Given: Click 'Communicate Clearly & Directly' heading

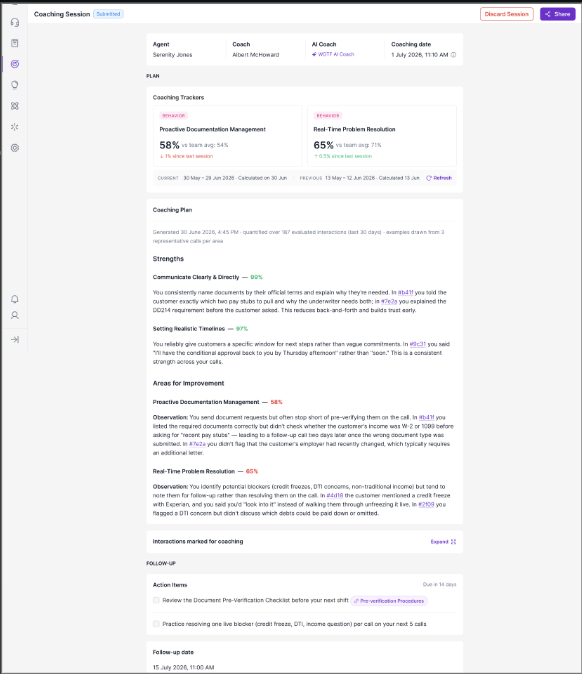Looking at the screenshot, I should [x=196, y=277].
